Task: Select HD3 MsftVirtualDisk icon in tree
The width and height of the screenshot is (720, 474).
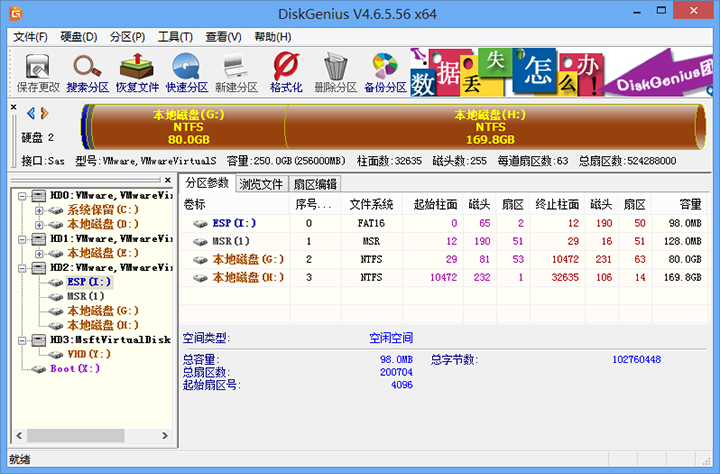Action: (39, 340)
